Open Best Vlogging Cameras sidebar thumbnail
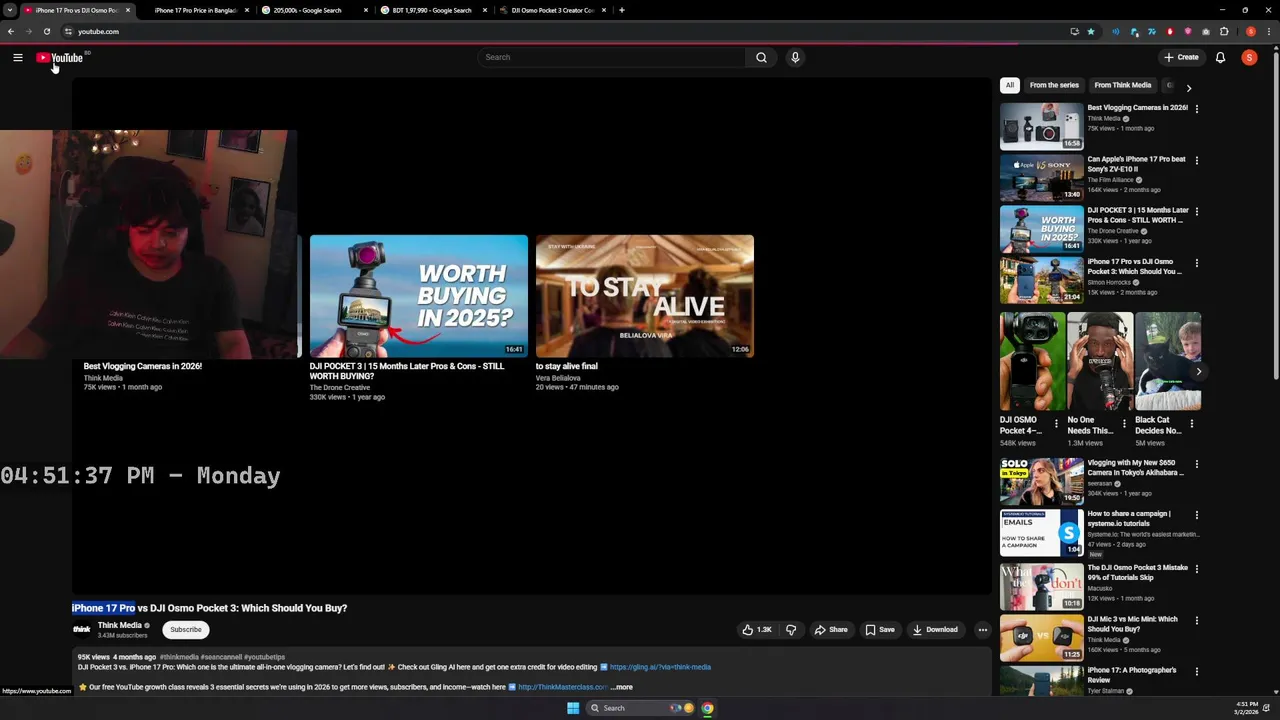The width and height of the screenshot is (1280, 720). pyautogui.click(x=1041, y=125)
